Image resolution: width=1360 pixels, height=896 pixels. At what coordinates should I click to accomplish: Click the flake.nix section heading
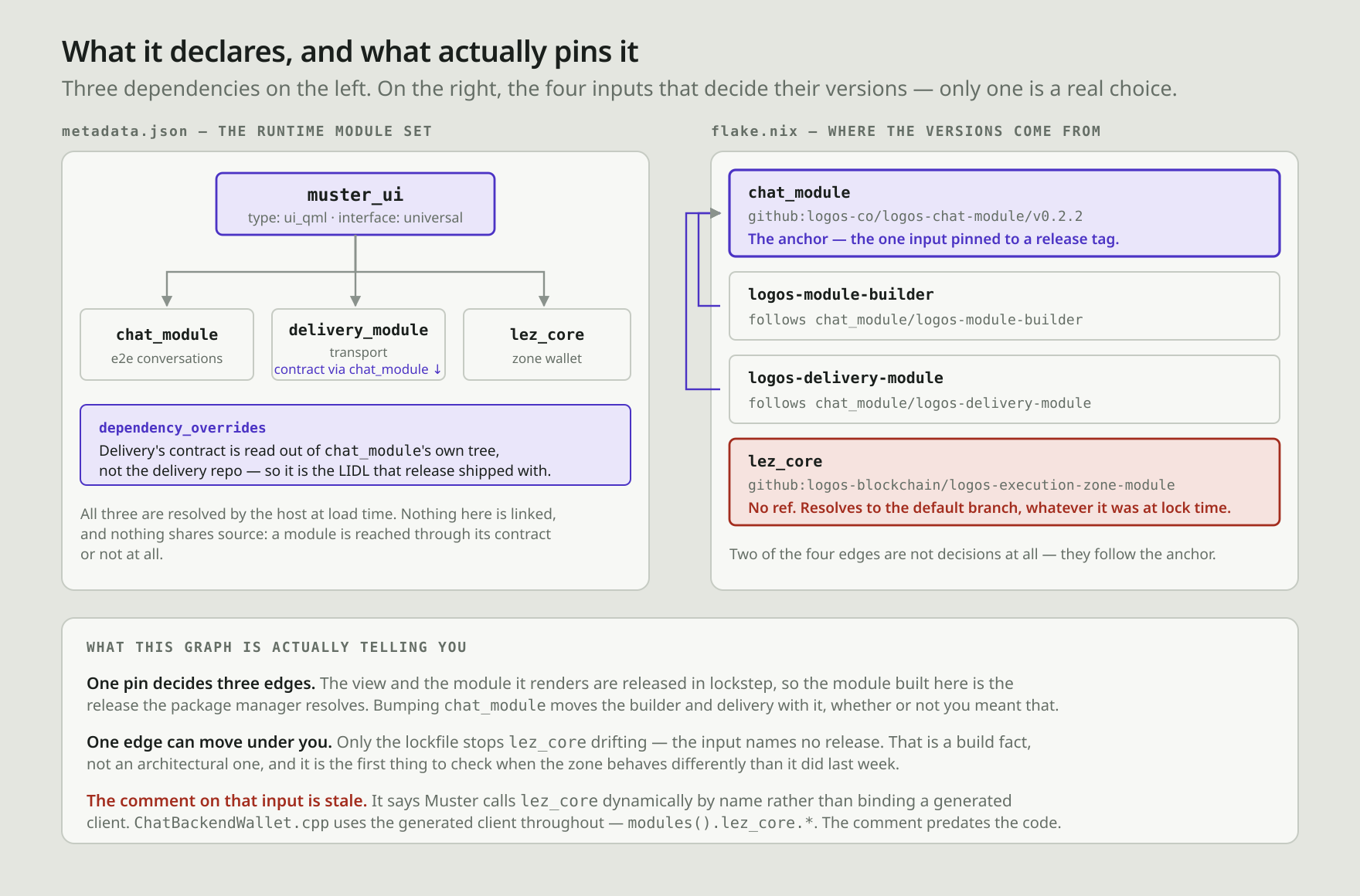[906, 131]
